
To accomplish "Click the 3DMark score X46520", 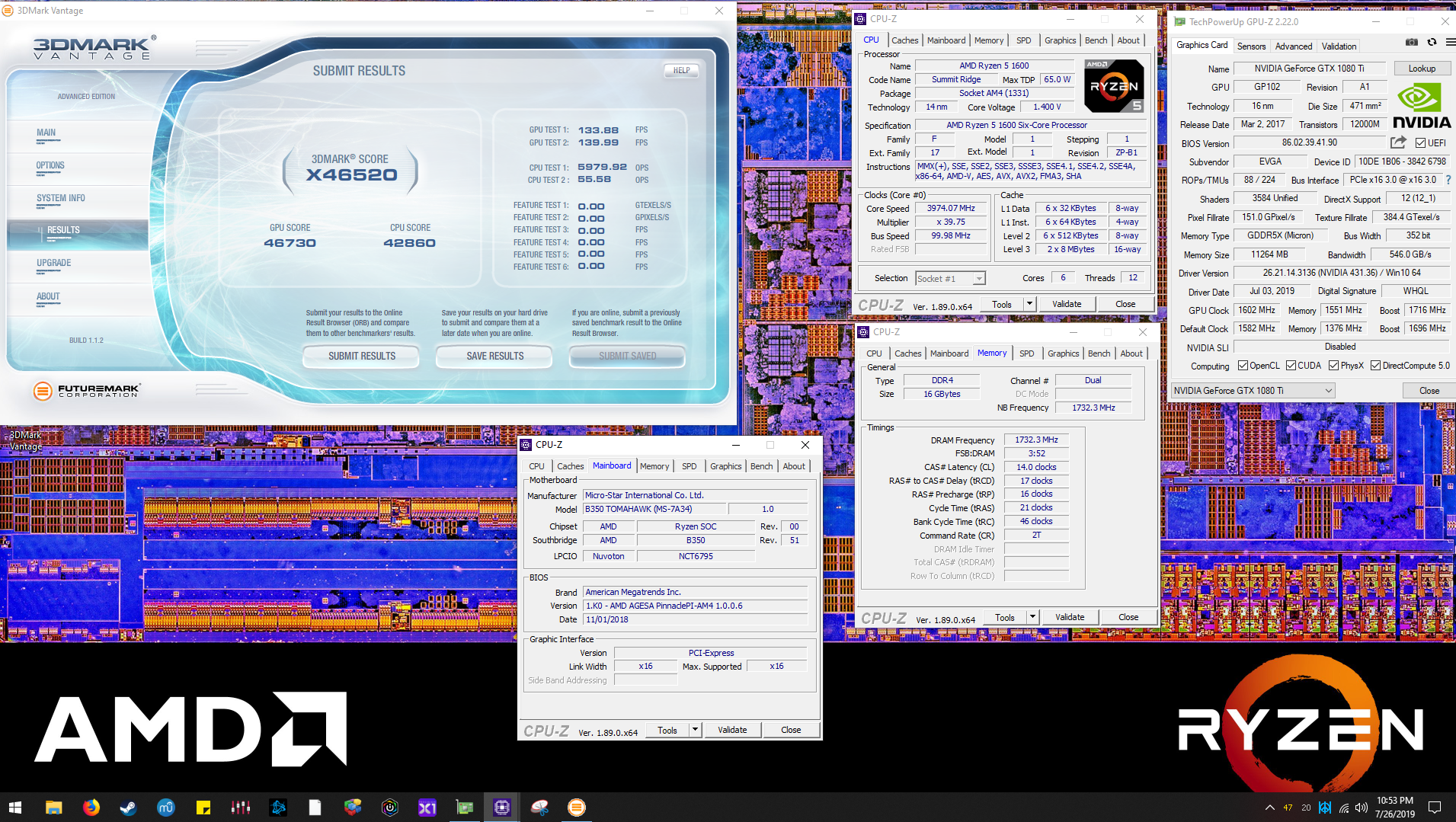I will click(x=351, y=175).
